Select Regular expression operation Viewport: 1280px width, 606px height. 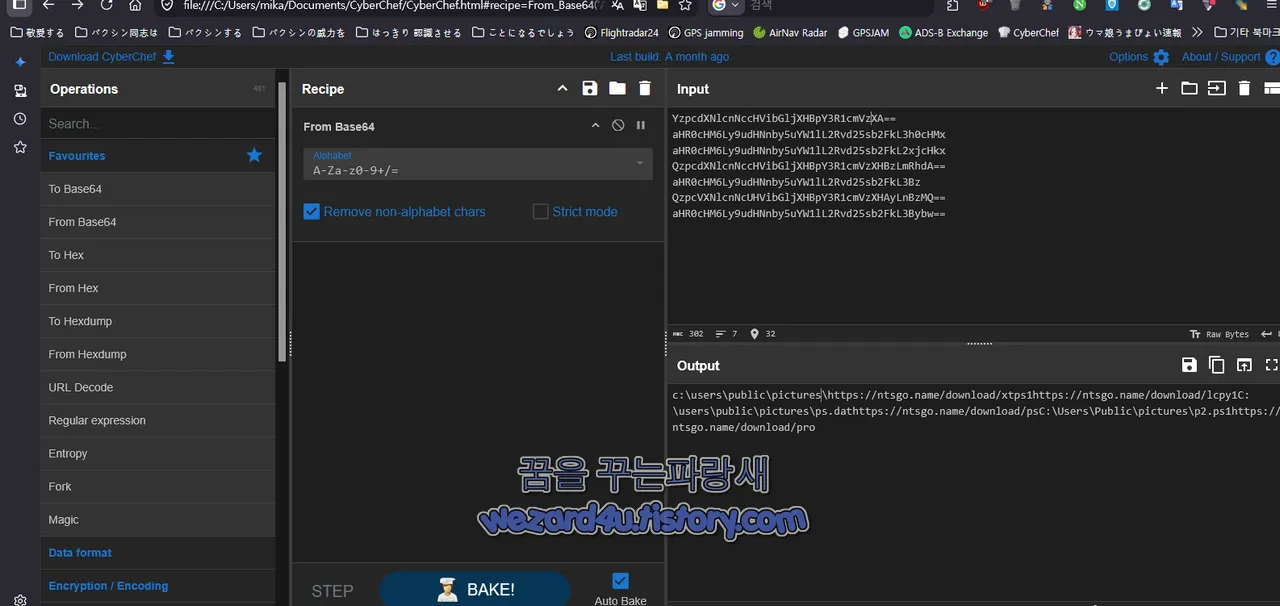pyautogui.click(x=157, y=420)
